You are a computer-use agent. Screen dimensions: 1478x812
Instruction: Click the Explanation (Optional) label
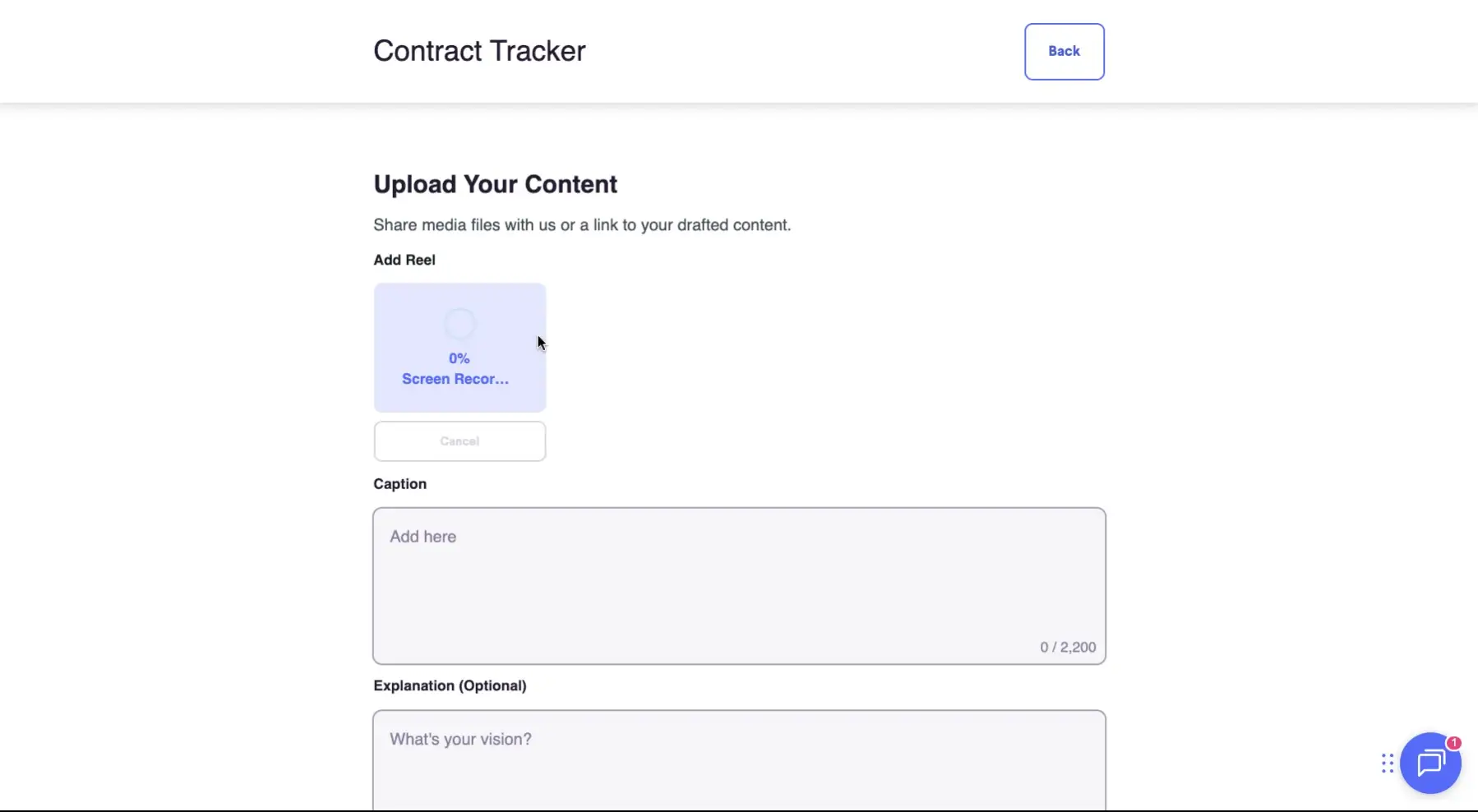coord(450,685)
